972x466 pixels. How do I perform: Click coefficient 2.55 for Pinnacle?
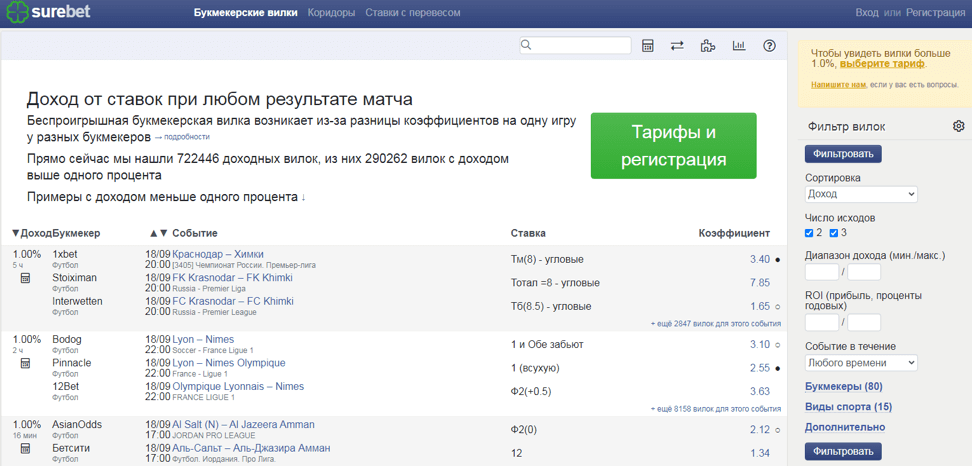[x=759, y=368]
